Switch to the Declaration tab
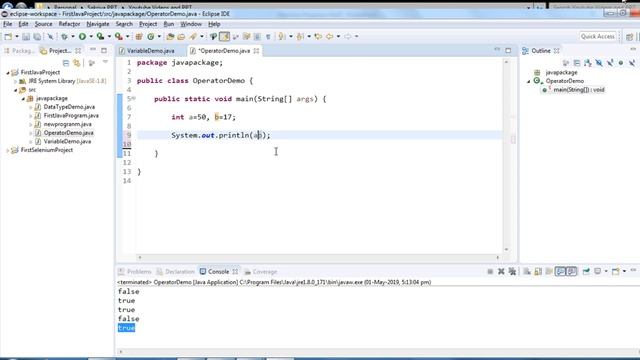This screenshot has width=640, height=360. pyautogui.click(x=176, y=272)
